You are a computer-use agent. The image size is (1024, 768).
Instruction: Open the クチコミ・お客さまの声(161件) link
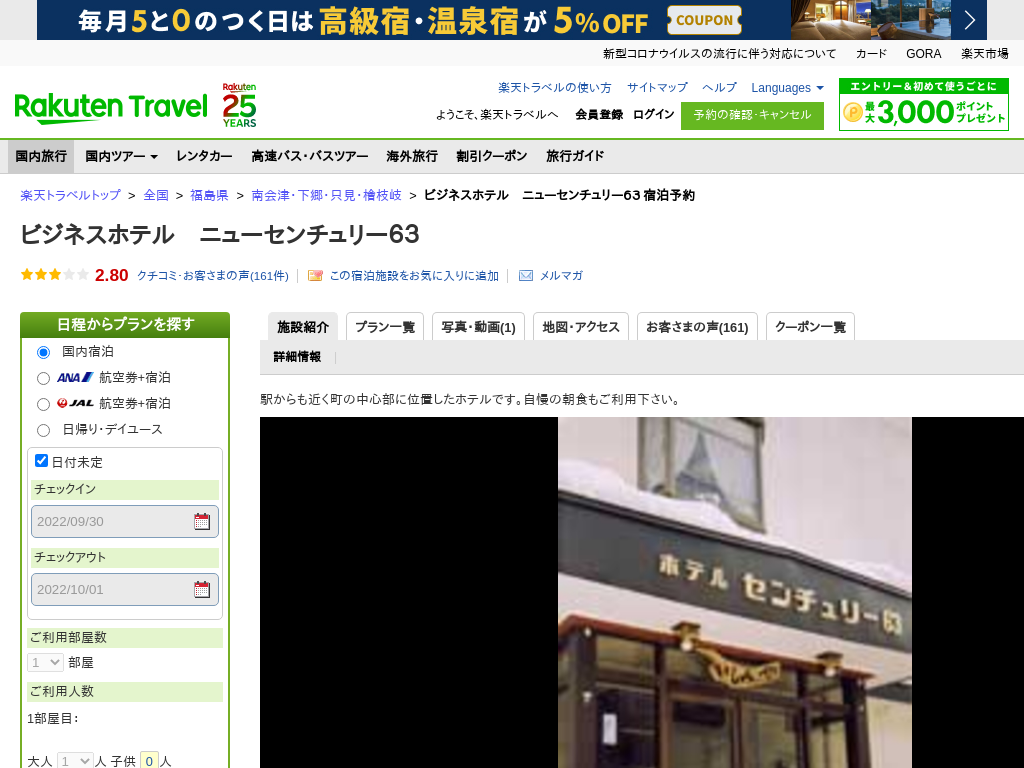coord(213,276)
